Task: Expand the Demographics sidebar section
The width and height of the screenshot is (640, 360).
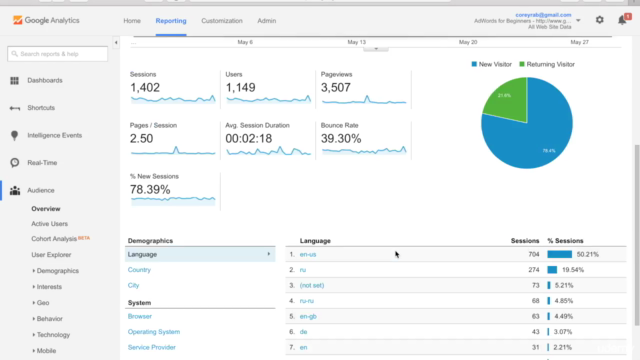Action: (33, 271)
